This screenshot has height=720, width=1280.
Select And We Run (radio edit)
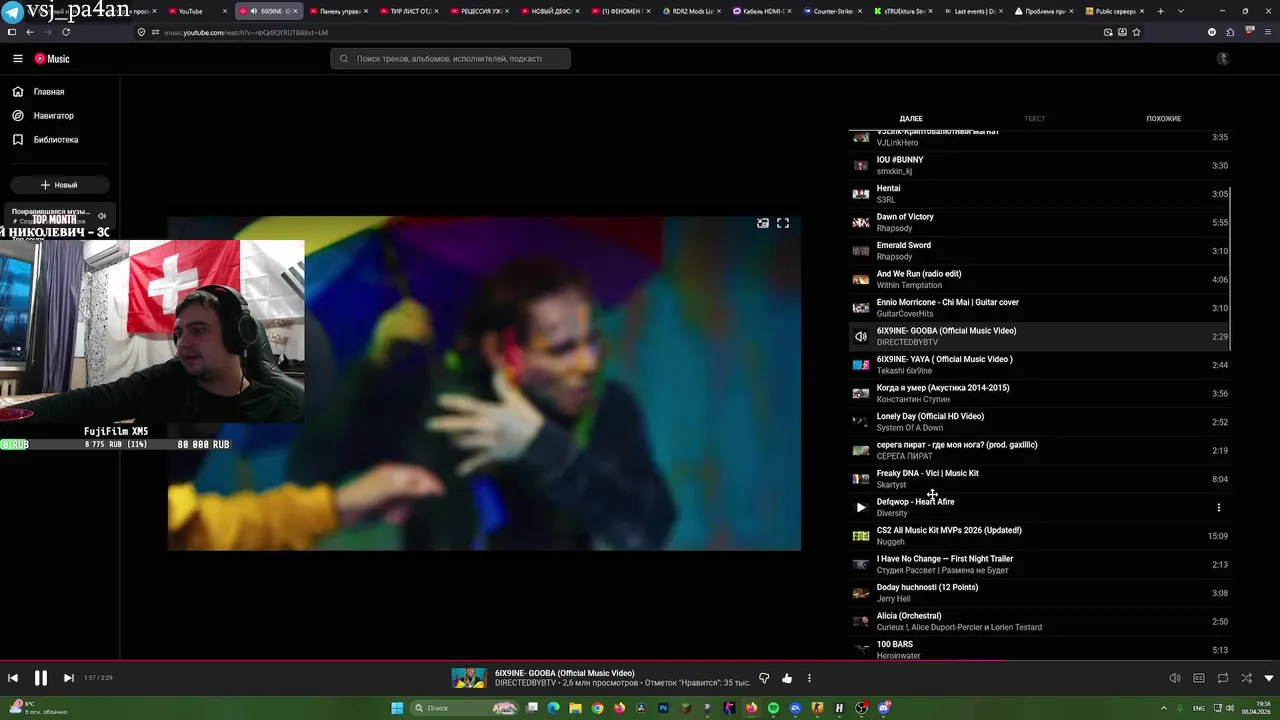[x=1040, y=280]
